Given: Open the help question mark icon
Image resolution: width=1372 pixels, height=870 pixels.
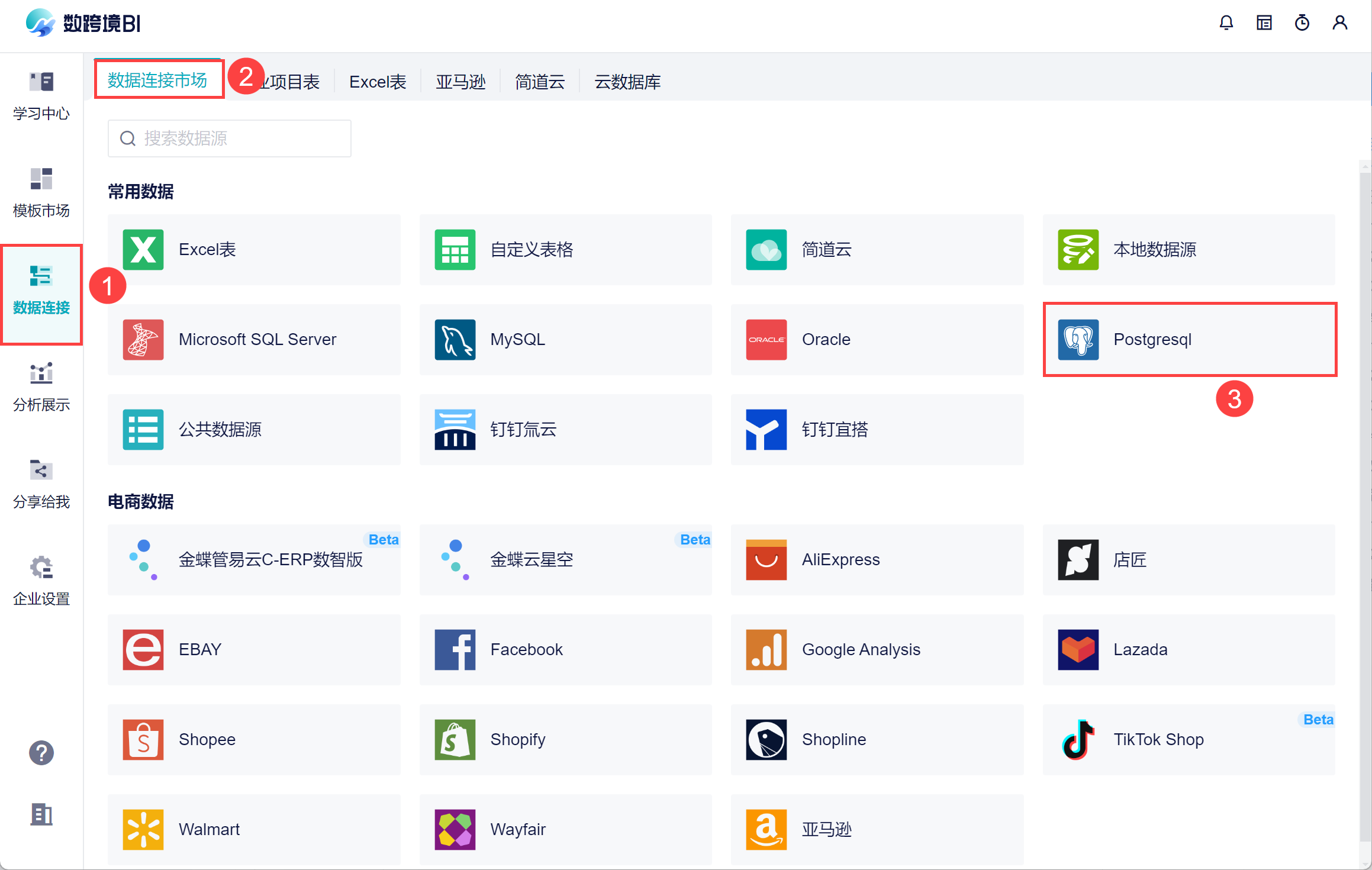Looking at the screenshot, I should 41,753.
